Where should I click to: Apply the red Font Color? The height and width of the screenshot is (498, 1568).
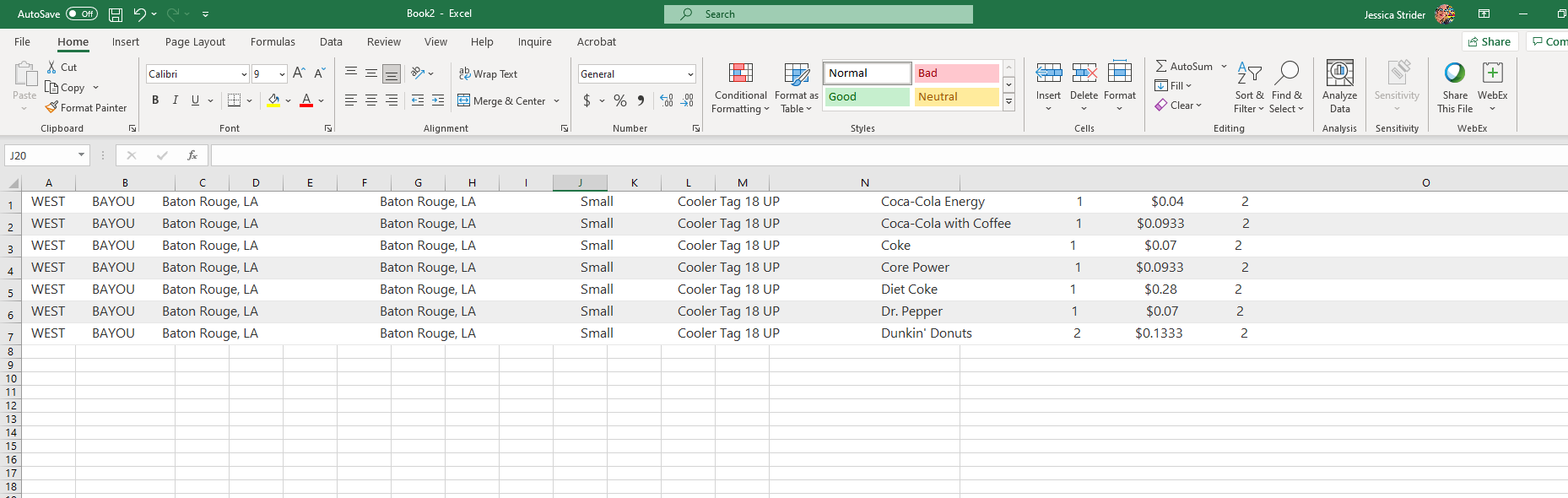pyautogui.click(x=306, y=100)
